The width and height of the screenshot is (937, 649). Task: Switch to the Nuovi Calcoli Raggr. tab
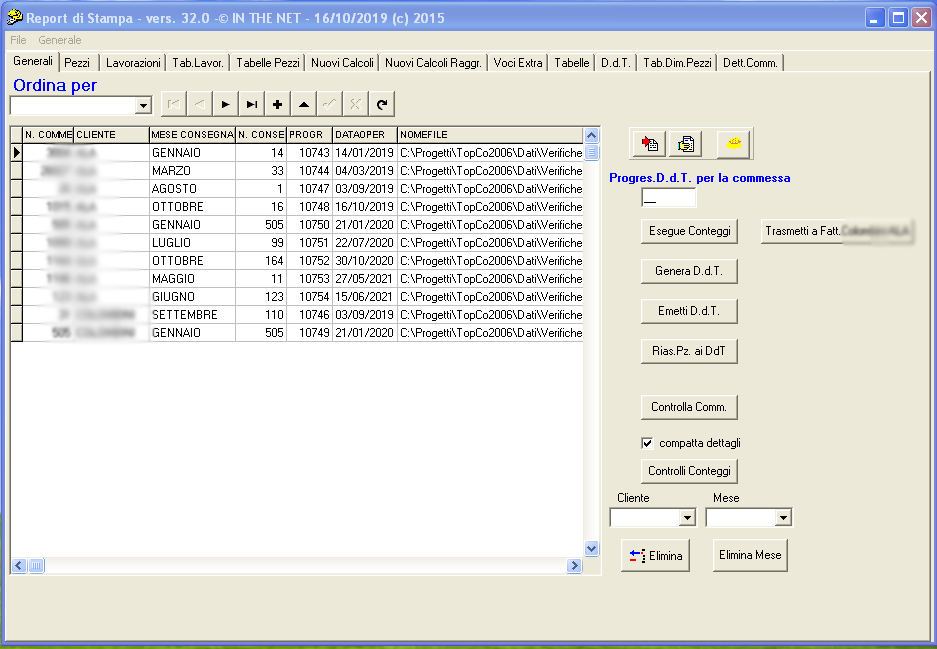click(433, 63)
